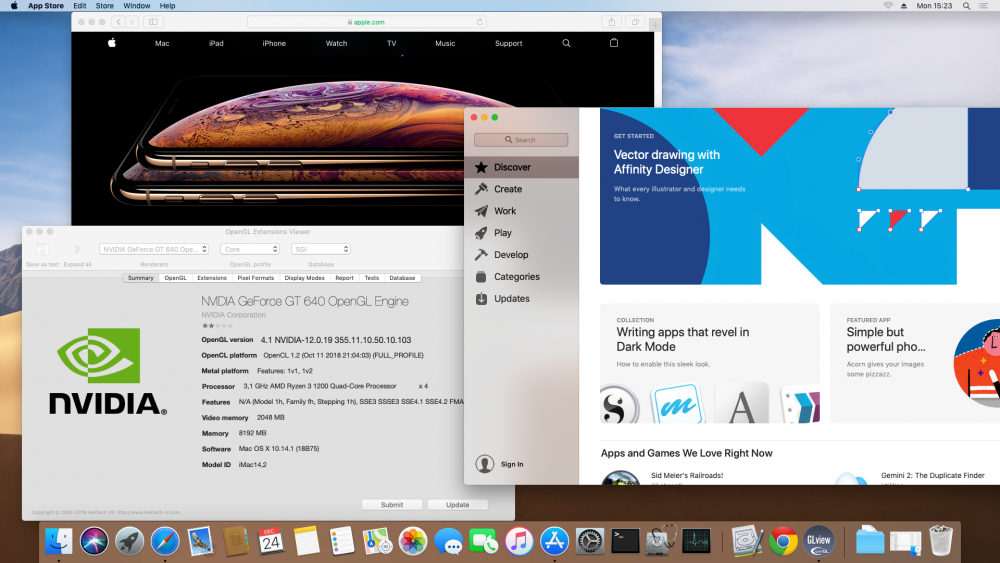Open Activity Monitor from the Dock
The image size is (1000, 563).
(x=696, y=542)
